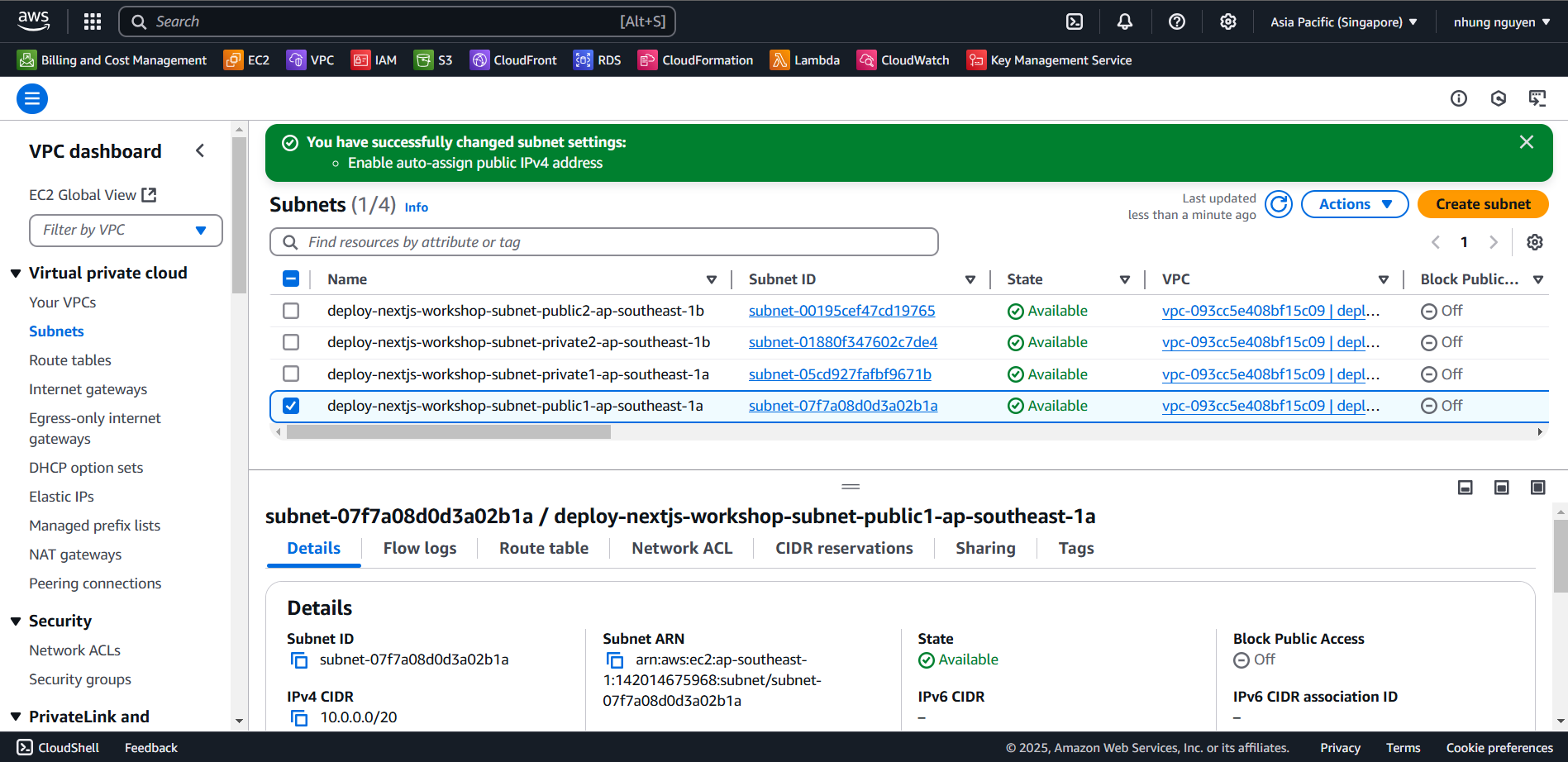Launch CloudShell from top bar icon

click(x=1075, y=21)
